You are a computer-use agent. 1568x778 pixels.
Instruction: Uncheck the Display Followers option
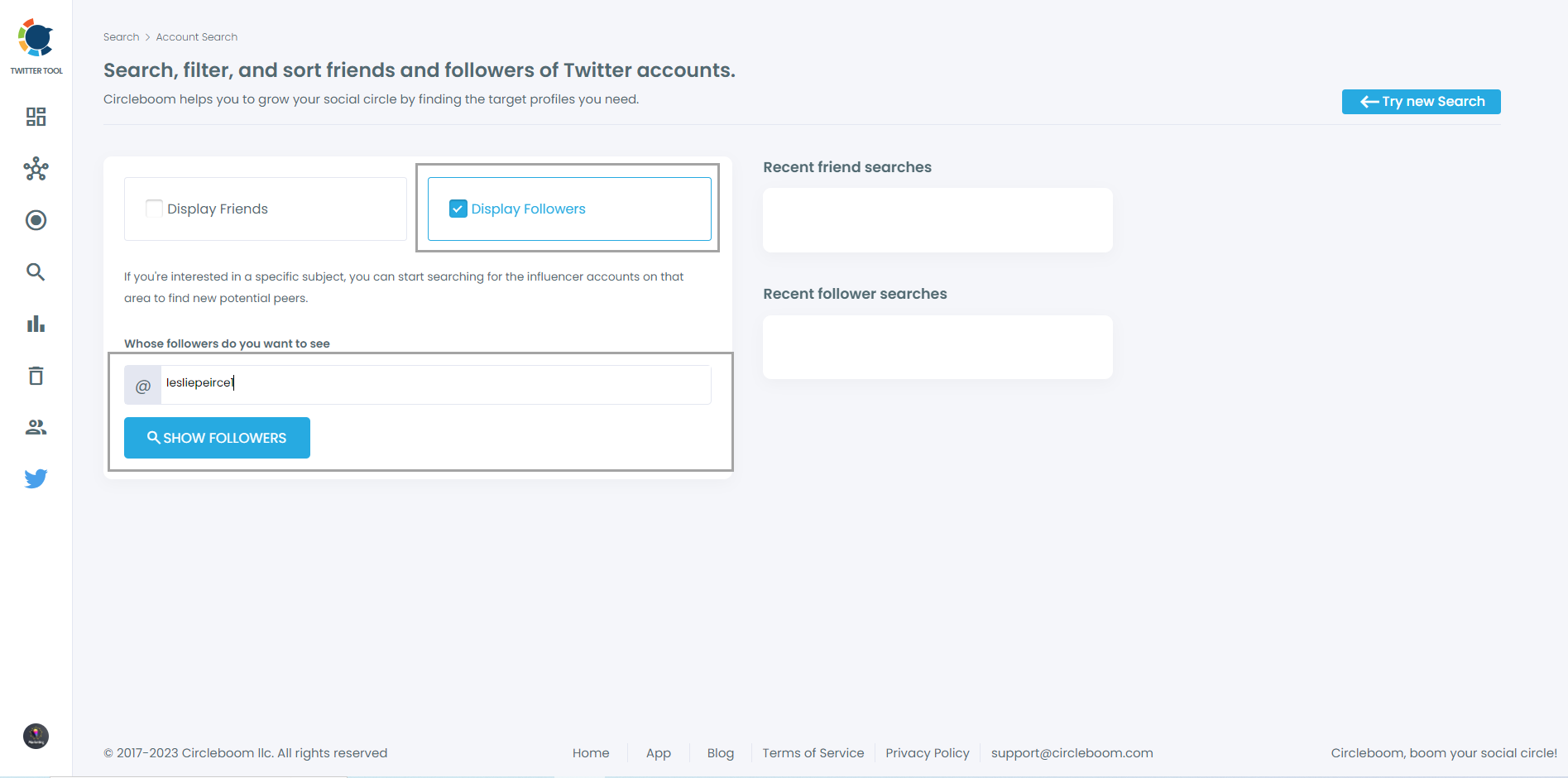click(458, 209)
